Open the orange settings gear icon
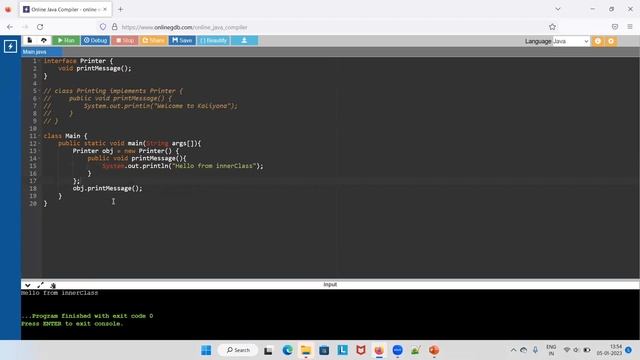Screen dimensions: 640x360 pyautogui.click(x=611, y=41)
